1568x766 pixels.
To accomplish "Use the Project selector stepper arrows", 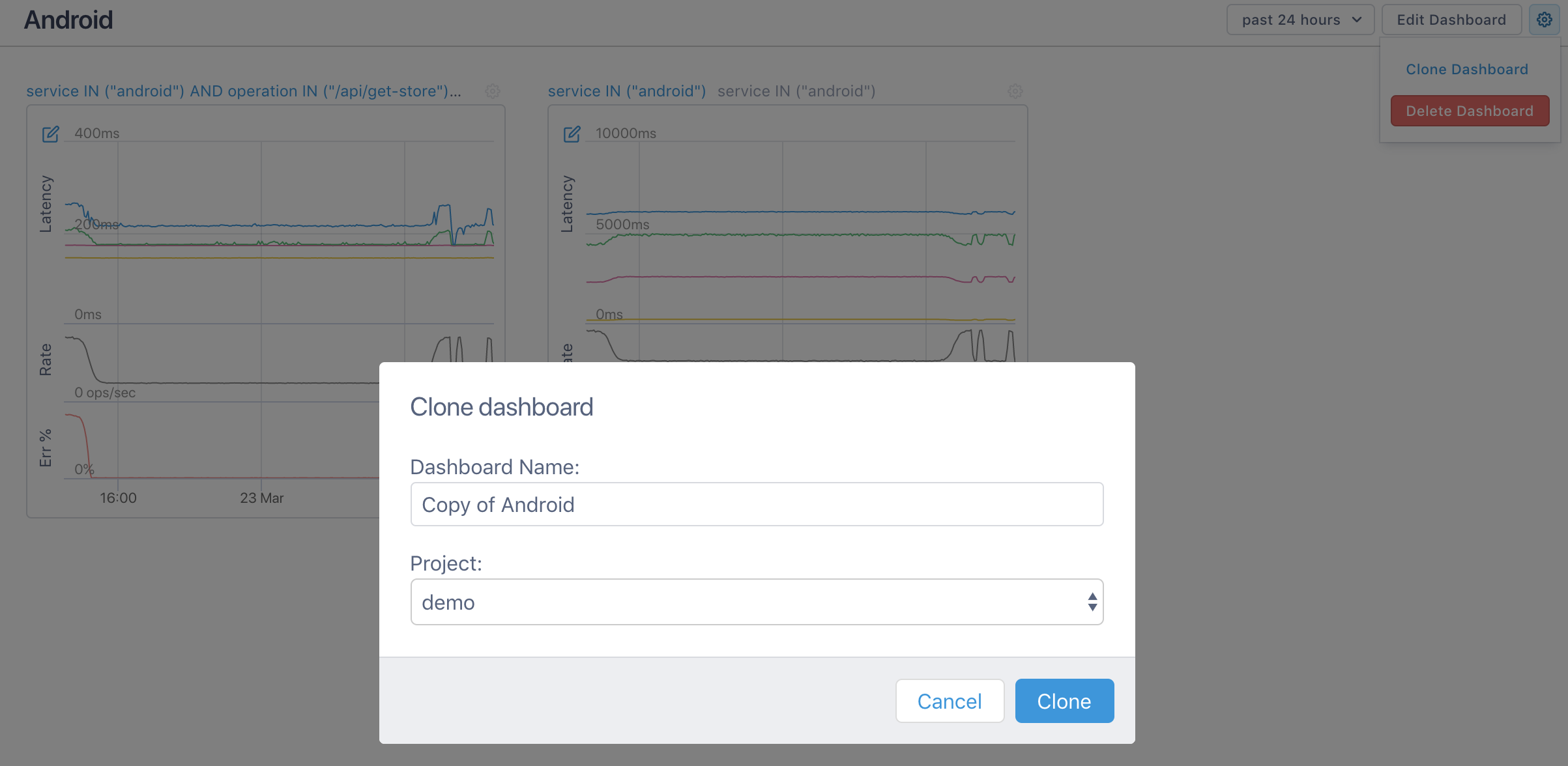I will [x=1092, y=601].
